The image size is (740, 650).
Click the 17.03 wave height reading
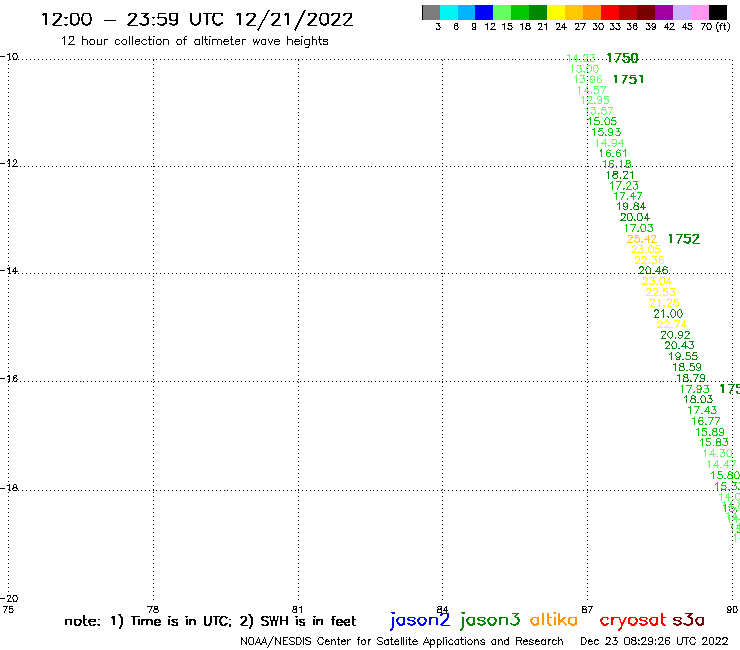pyautogui.click(x=639, y=228)
